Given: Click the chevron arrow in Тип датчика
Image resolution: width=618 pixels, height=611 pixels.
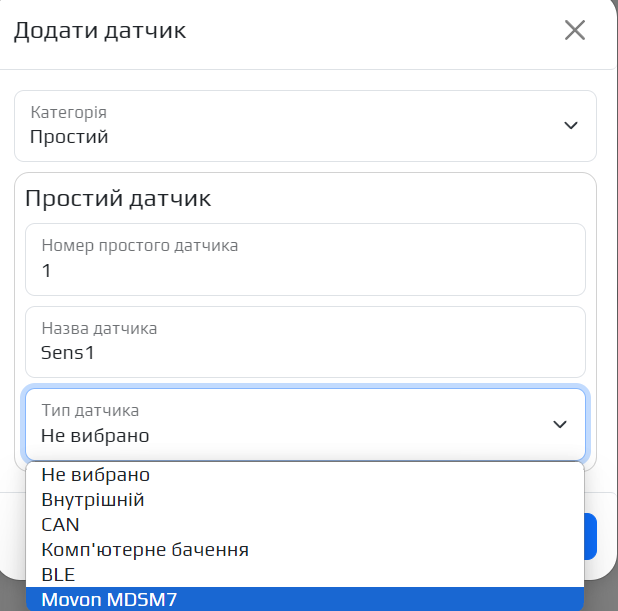Looking at the screenshot, I should pyautogui.click(x=560, y=424).
